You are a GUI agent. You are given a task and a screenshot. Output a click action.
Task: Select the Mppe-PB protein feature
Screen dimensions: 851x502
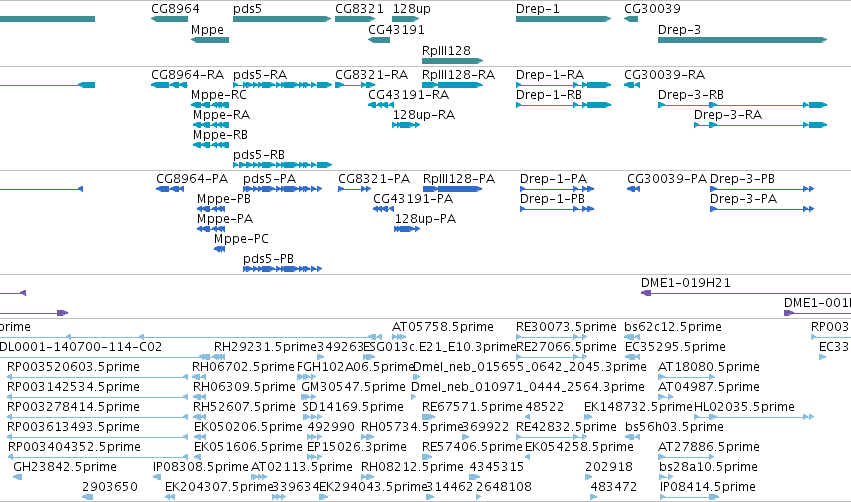point(211,209)
